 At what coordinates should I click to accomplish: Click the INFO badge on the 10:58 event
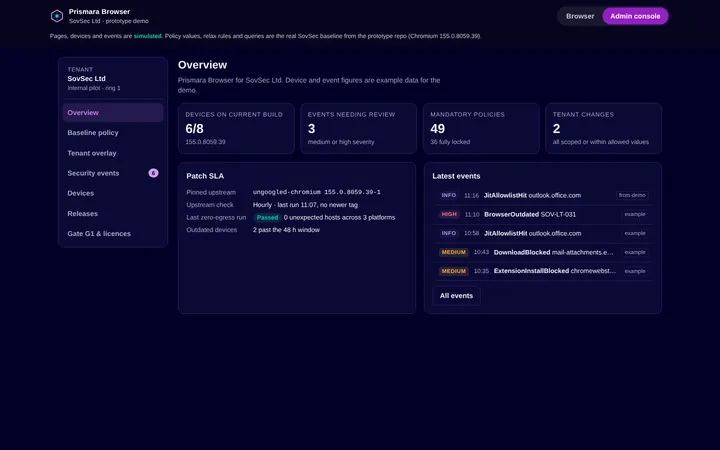tap(448, 233)
